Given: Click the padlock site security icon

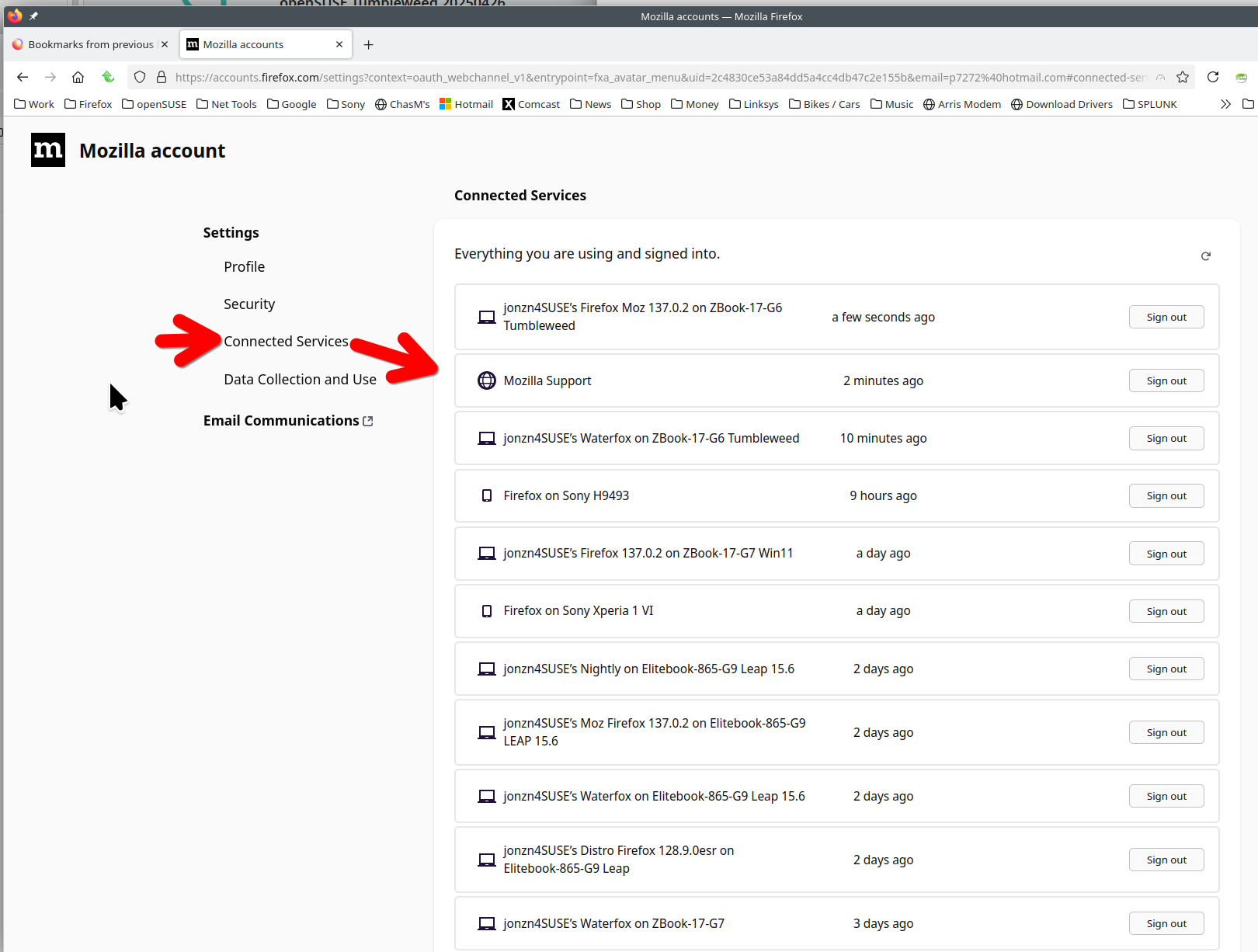Looking at the screenshot, I should [x=162, y=77].
